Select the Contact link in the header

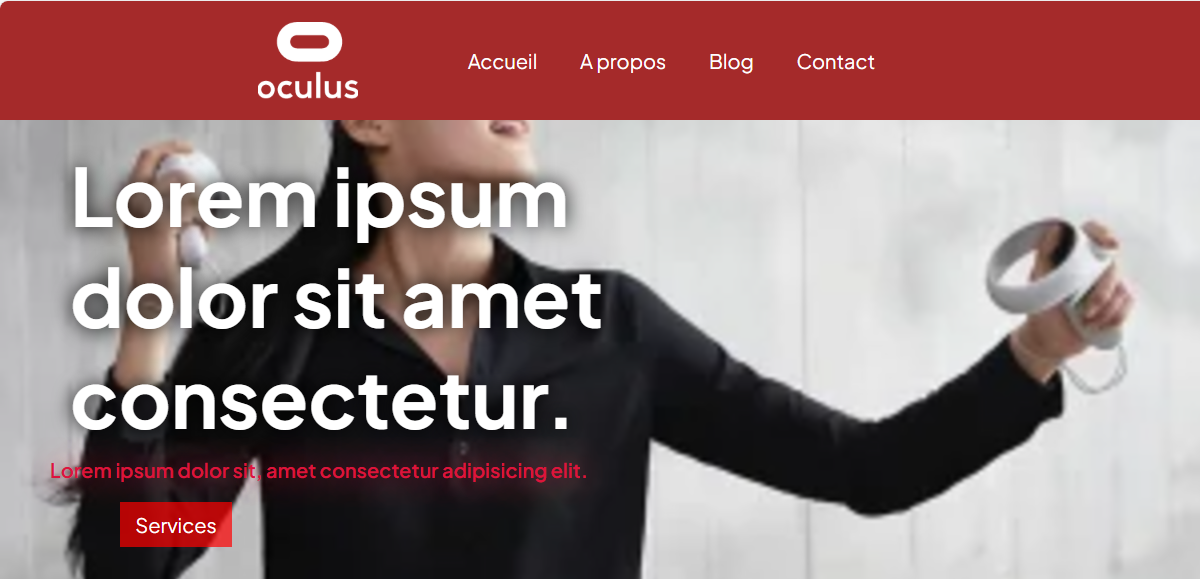click(835, 62)
